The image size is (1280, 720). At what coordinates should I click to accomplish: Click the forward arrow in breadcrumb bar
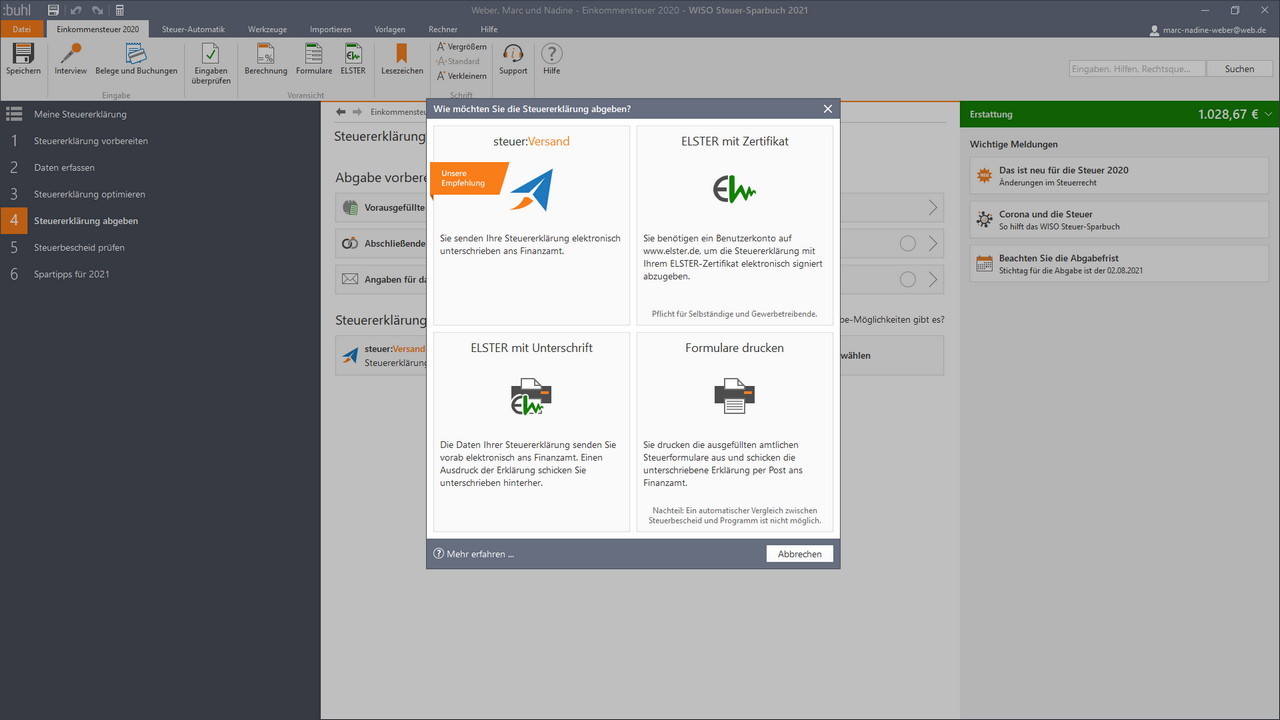(357, 112)
